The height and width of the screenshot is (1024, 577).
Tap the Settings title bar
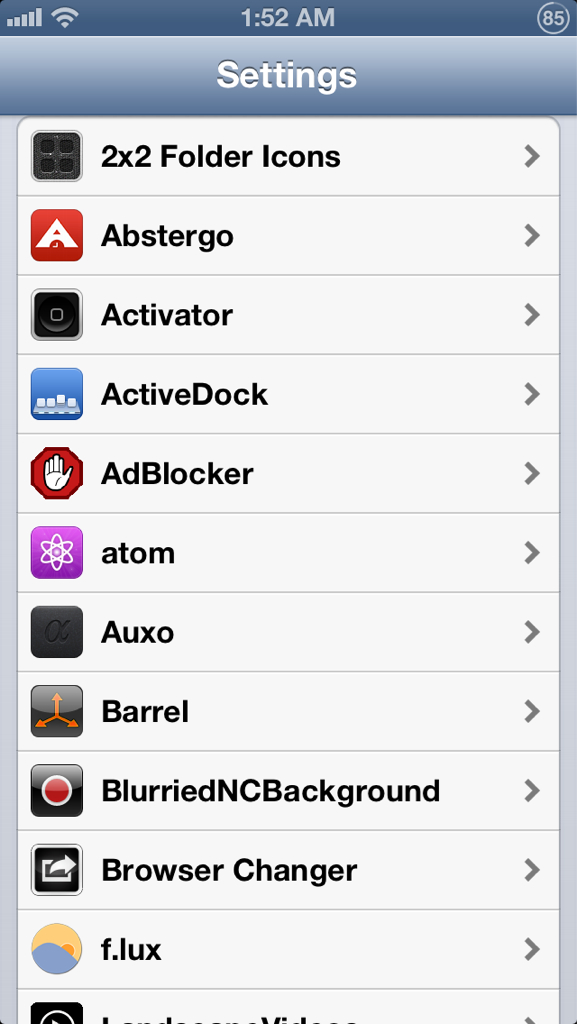(288, 75)
